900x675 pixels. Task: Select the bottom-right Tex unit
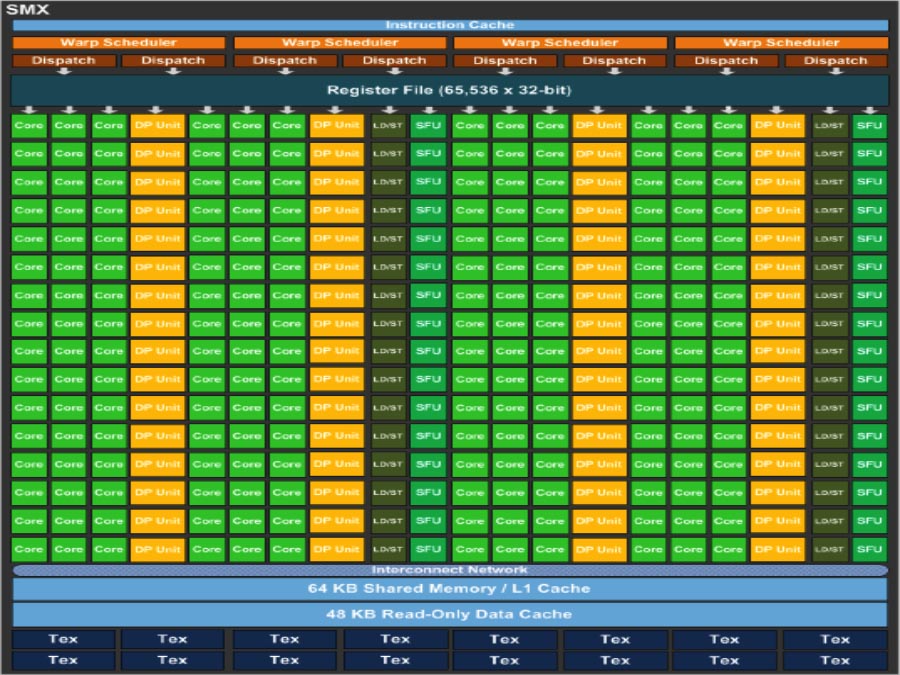point(835,659)
